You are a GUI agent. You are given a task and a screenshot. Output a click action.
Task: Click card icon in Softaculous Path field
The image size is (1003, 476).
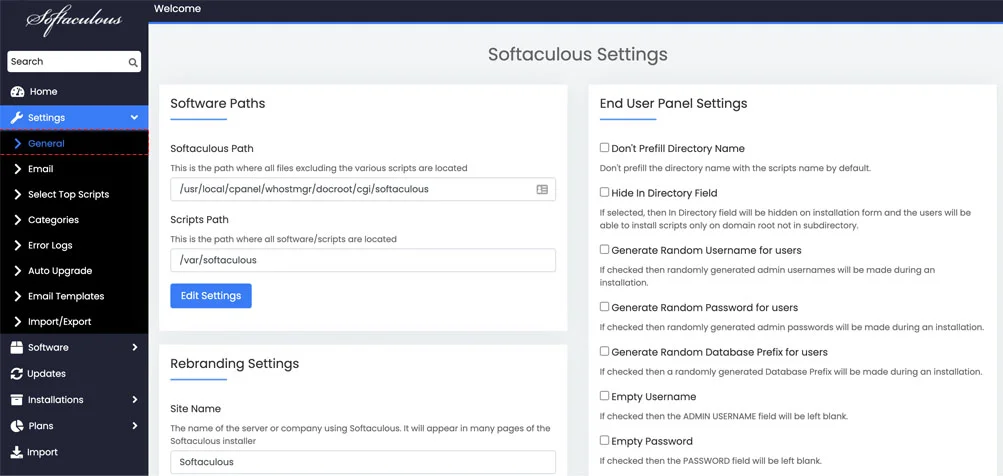[x=542, y=189]
